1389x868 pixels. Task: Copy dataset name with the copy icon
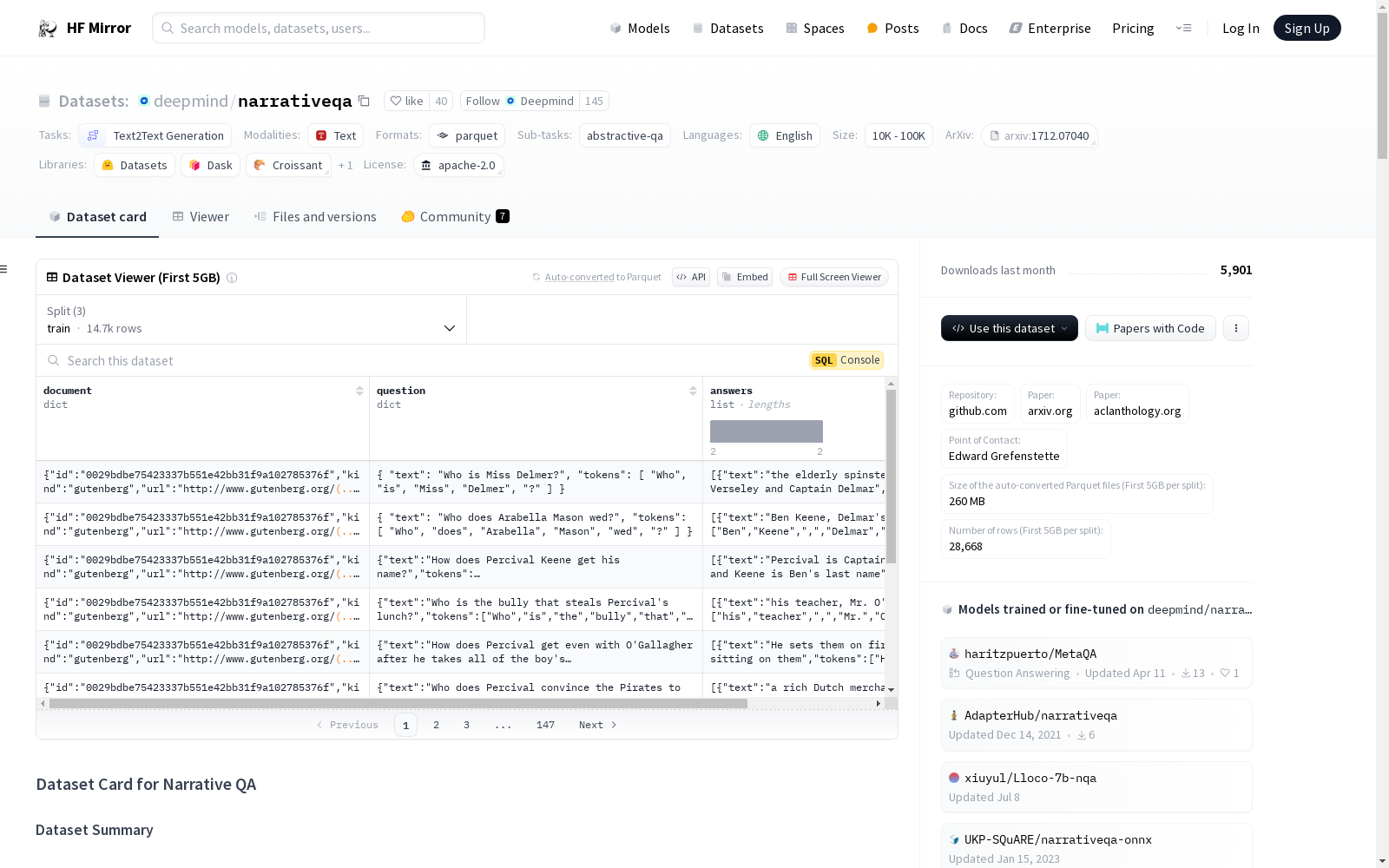pyautogui.click(x=365, y=102)
